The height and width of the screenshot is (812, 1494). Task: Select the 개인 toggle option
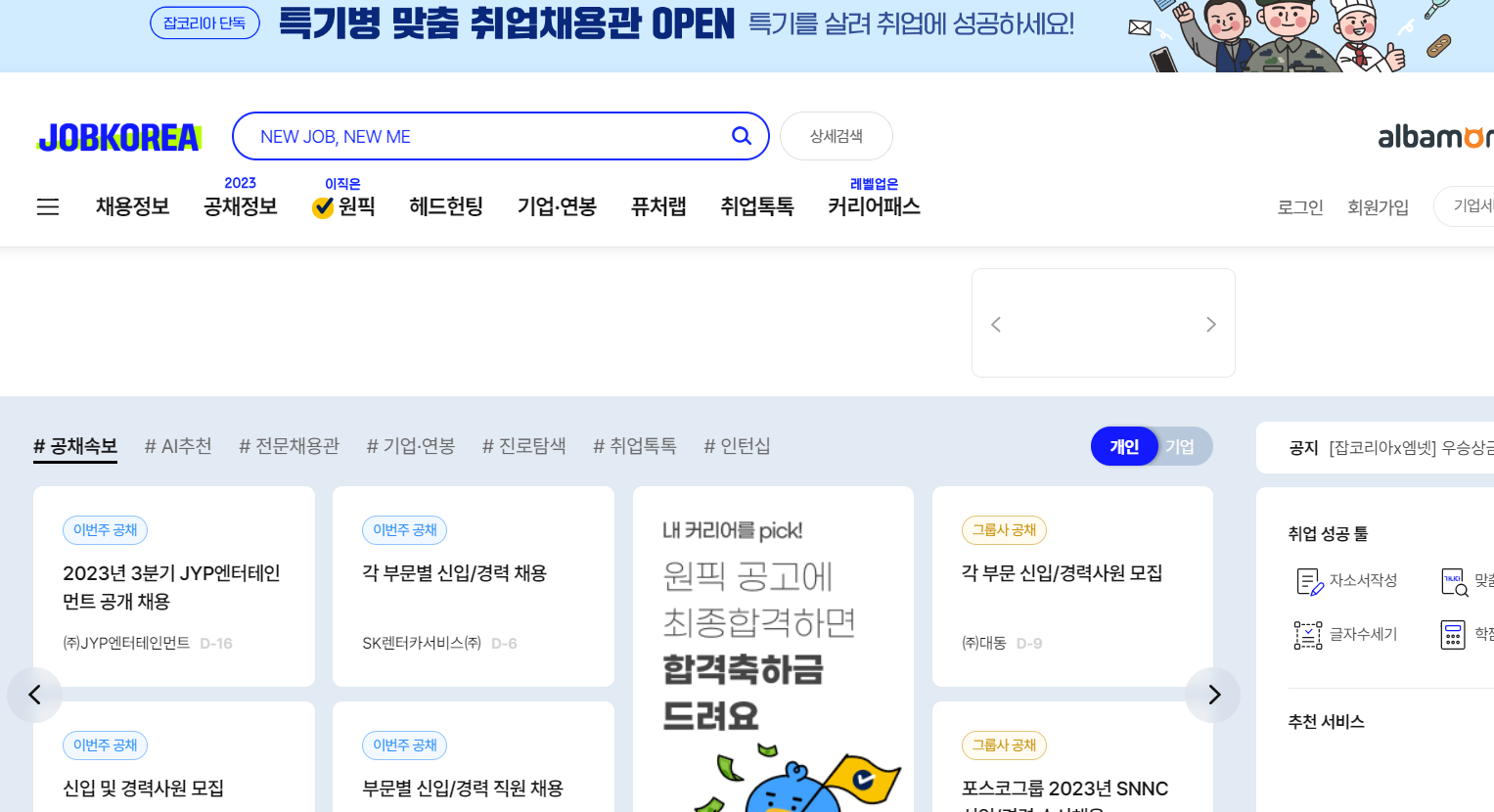pyautogui.click(x=1124, y=446)
